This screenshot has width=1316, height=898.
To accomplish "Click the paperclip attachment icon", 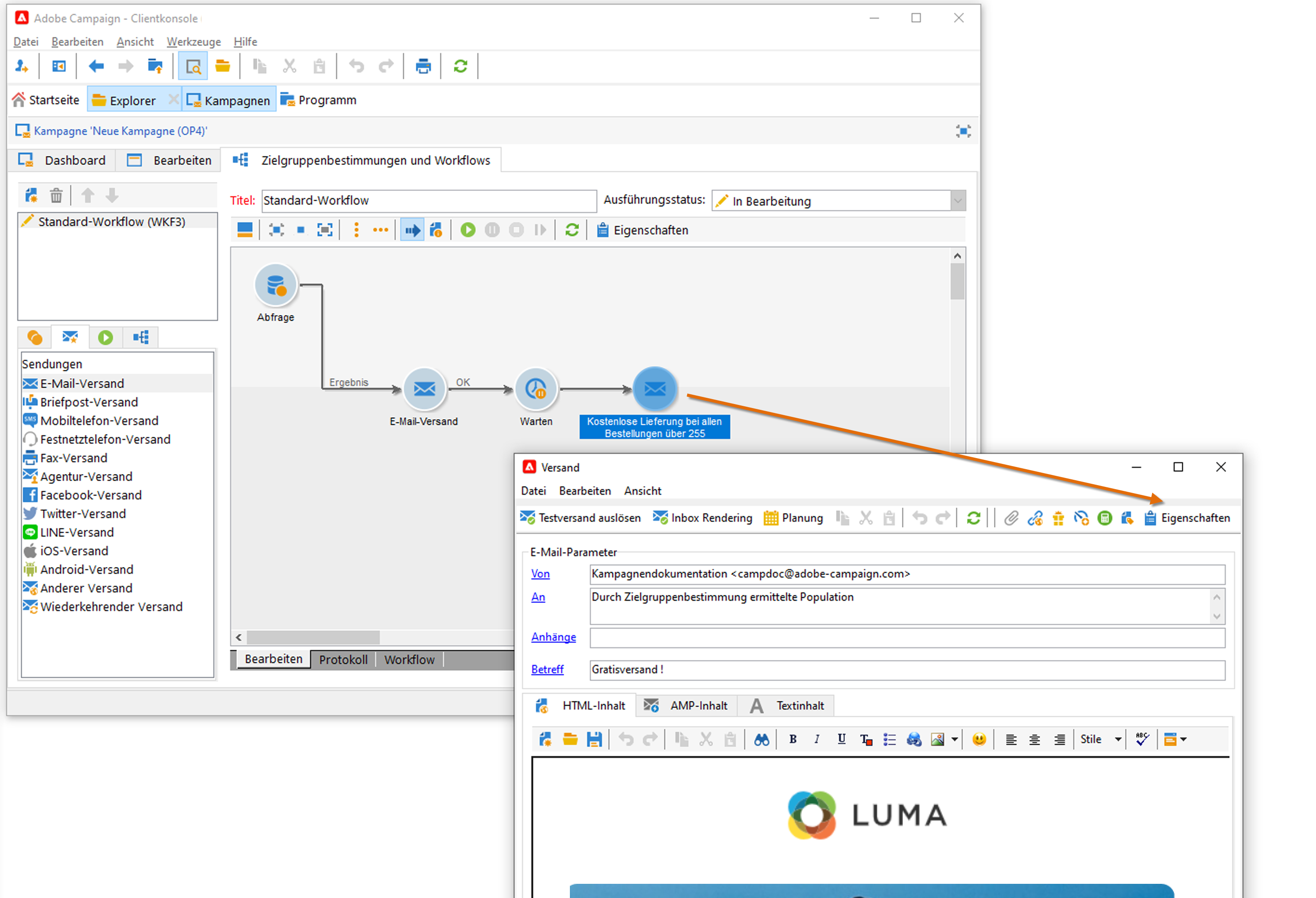I will 1011,518.
